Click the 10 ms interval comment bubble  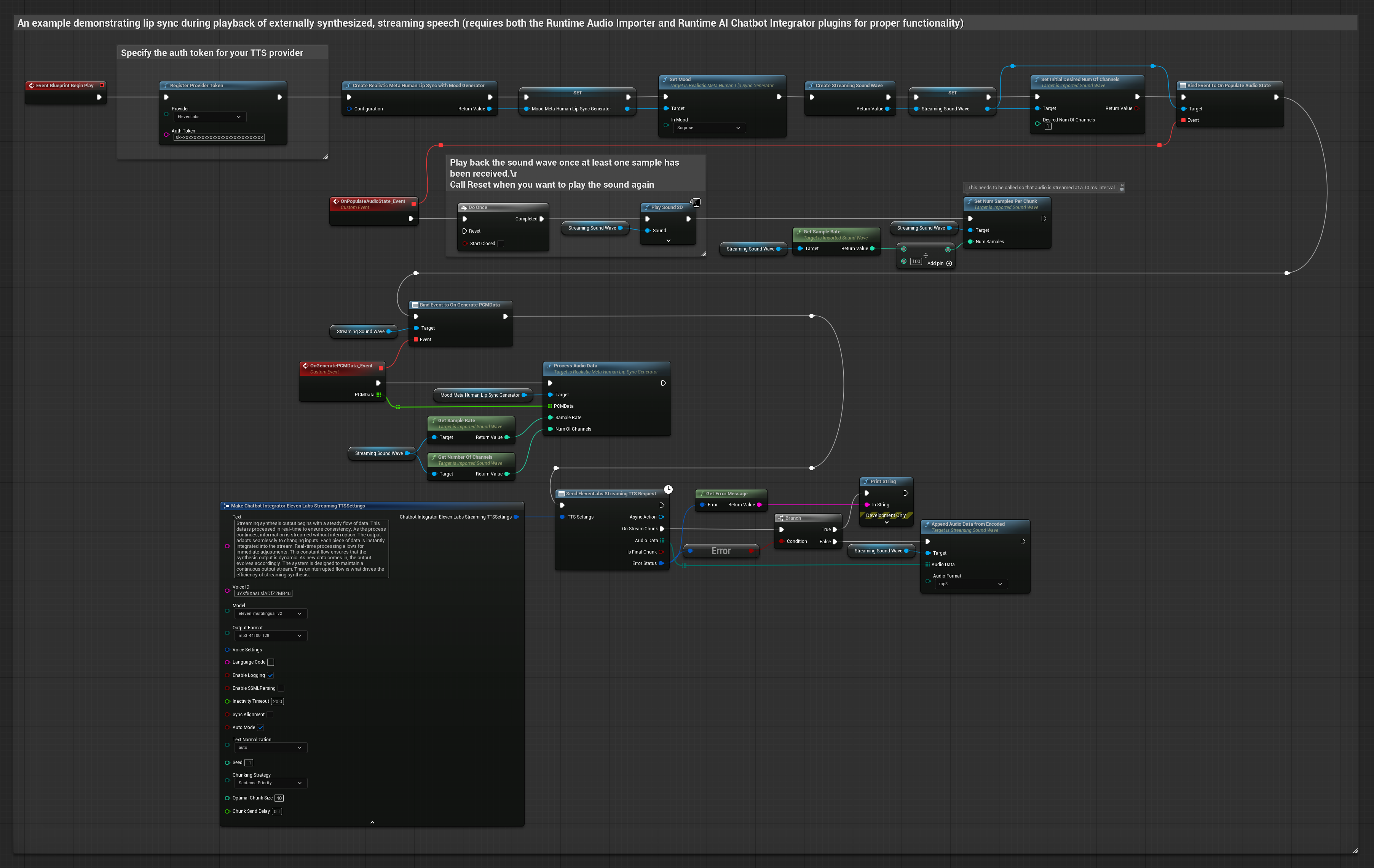pyautogui.click(x=1041, y=188)
